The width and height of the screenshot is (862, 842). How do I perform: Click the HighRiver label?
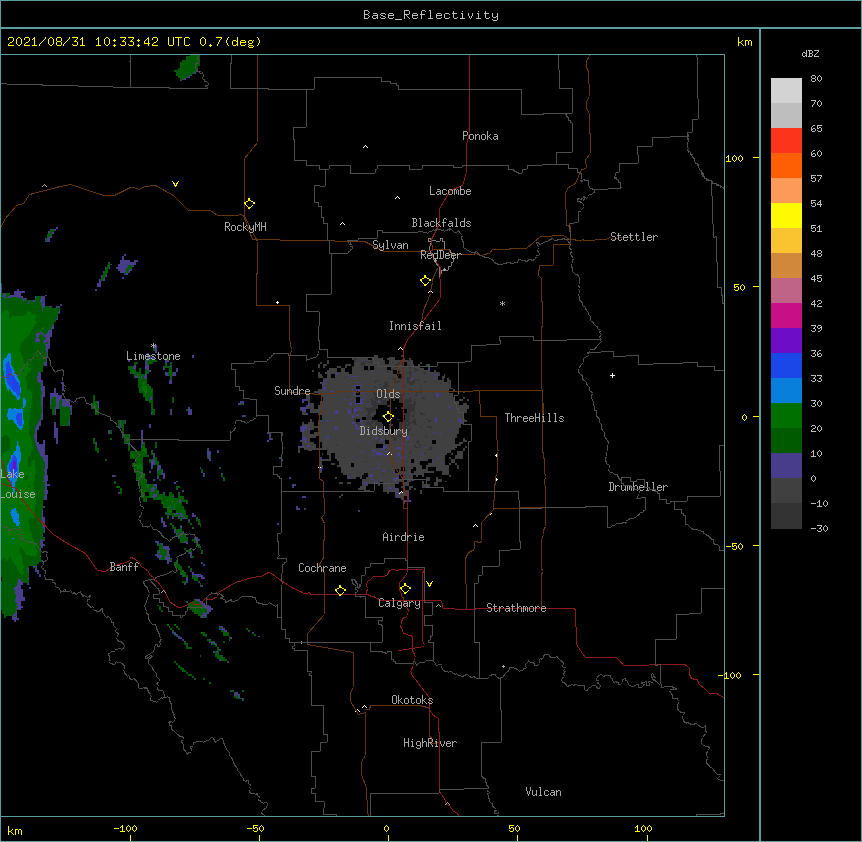[x=430, y=743]
